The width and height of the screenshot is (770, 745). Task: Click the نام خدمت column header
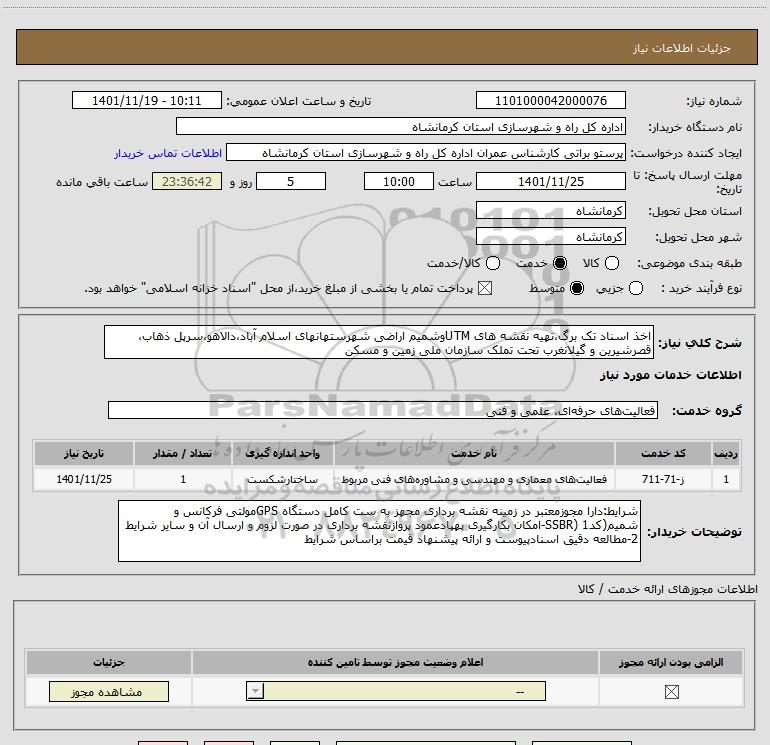(x=474, y=453)
